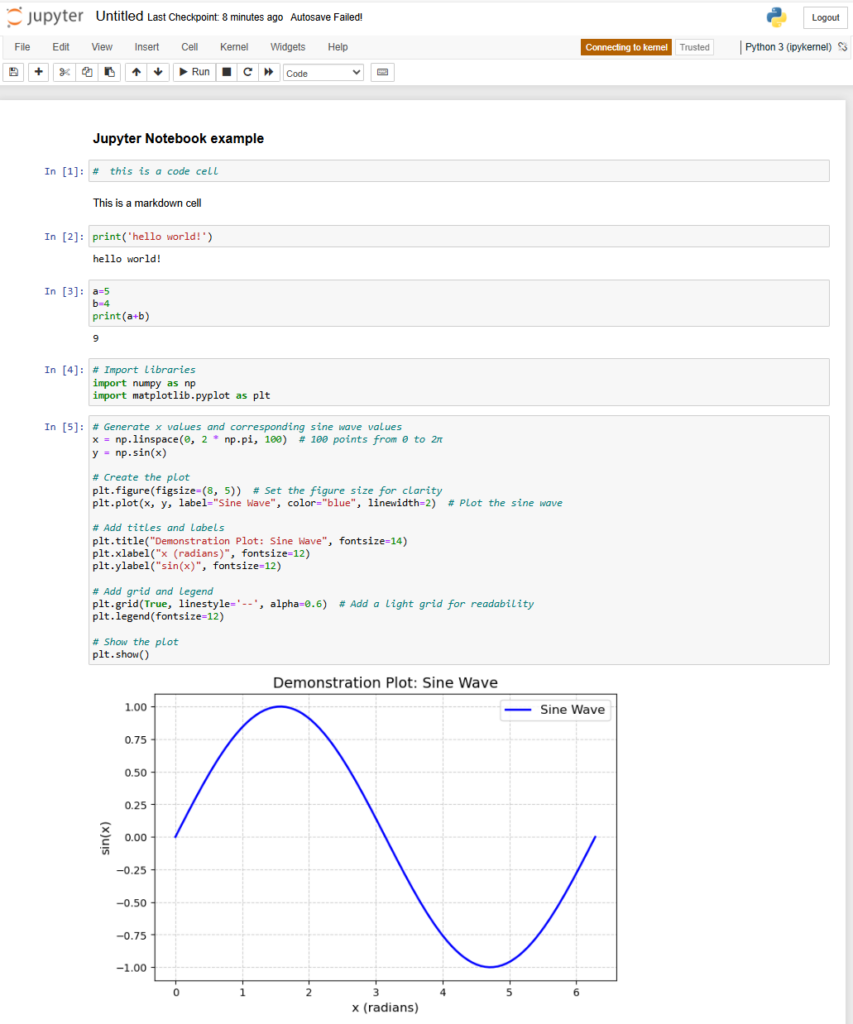Move selected cell up arrow

(136, 72)
